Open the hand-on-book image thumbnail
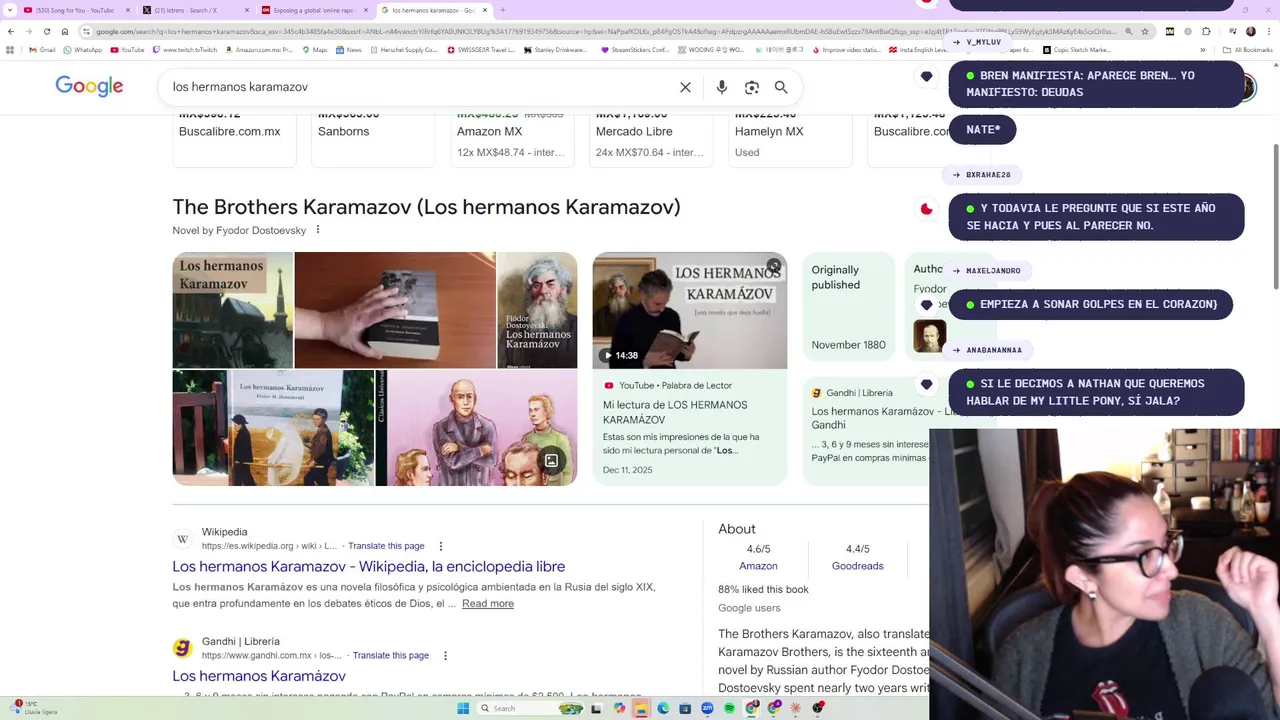Screen dimensions: 1280x720 point(395,311)
